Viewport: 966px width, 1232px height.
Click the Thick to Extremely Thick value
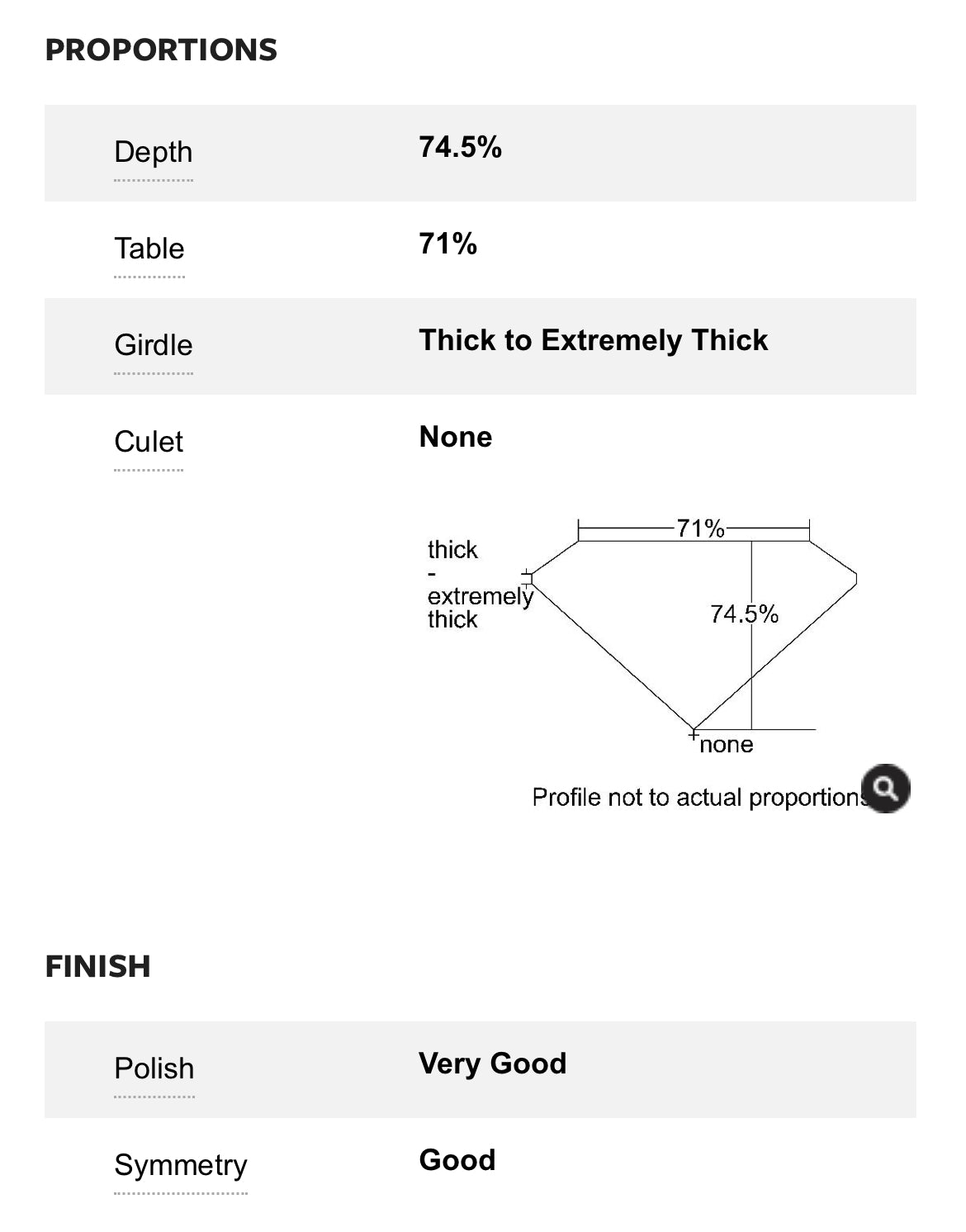(x=593, y=341)
